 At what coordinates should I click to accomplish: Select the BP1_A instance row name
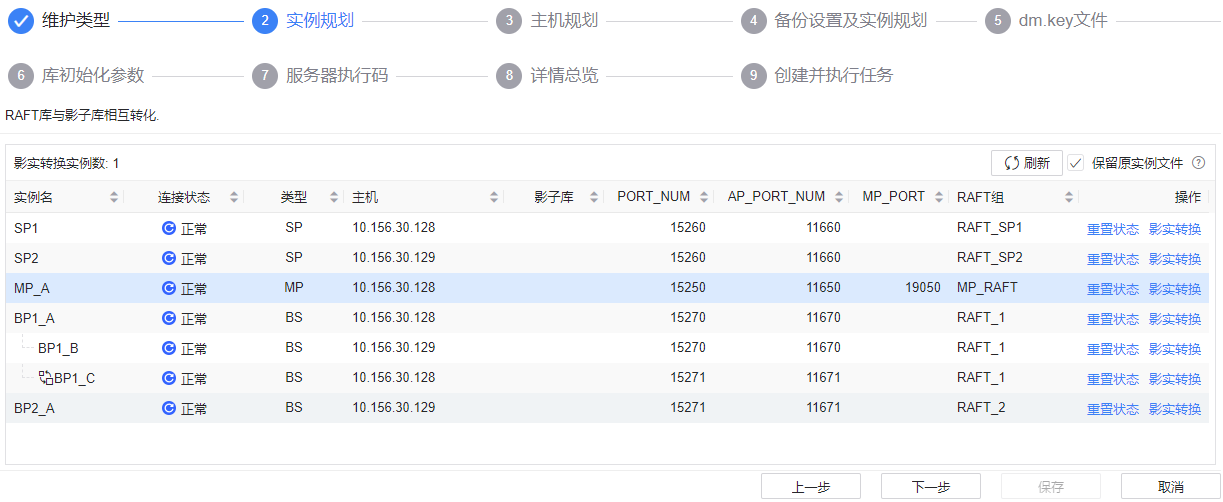tap(35, 318)
